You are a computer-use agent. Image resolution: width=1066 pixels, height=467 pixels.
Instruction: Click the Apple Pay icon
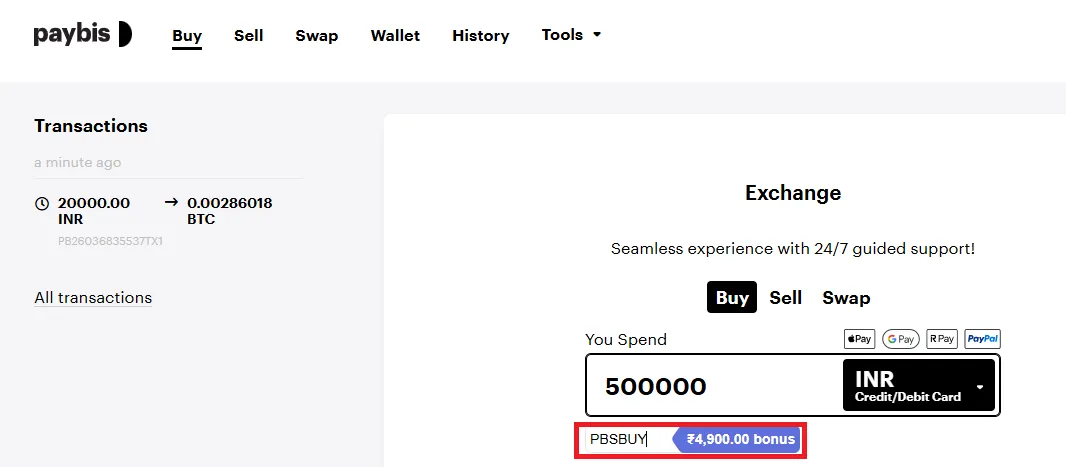[x=859, y=339]
